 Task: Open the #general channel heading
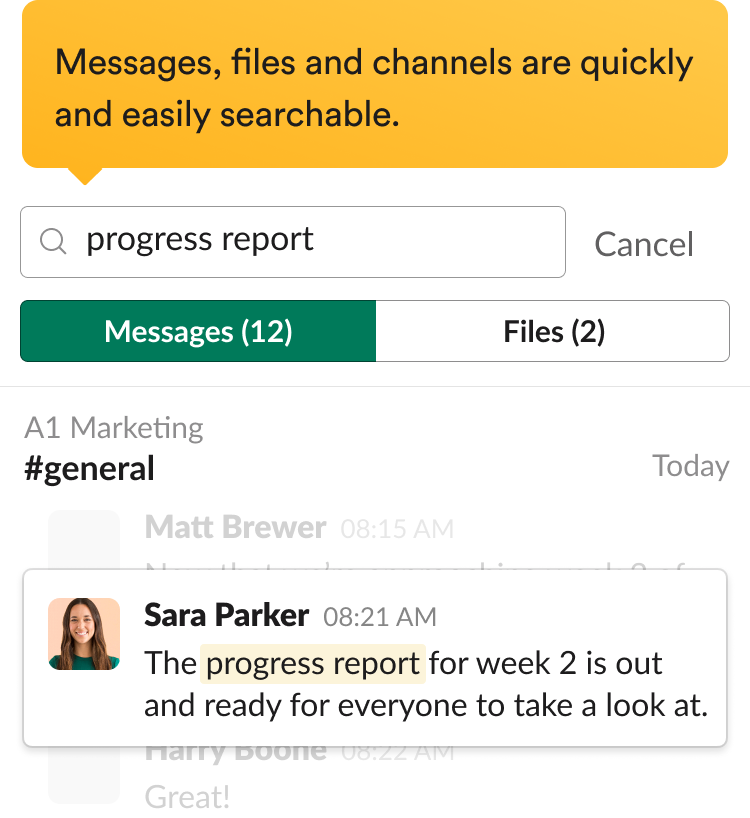point(89,468)
